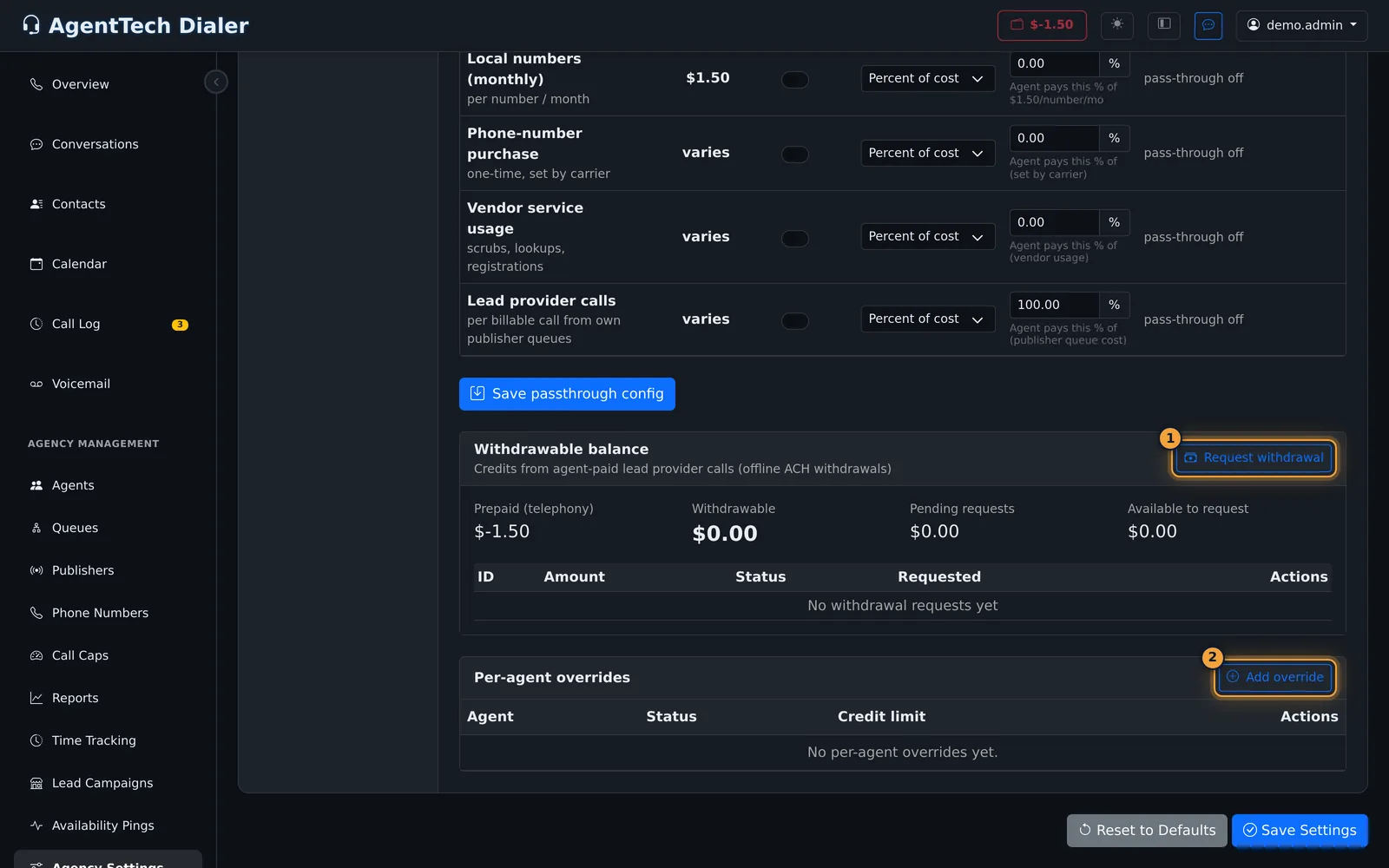Click the Call Log badge showing 3
The image size is (1389, 868).
[x=180, y=325]
